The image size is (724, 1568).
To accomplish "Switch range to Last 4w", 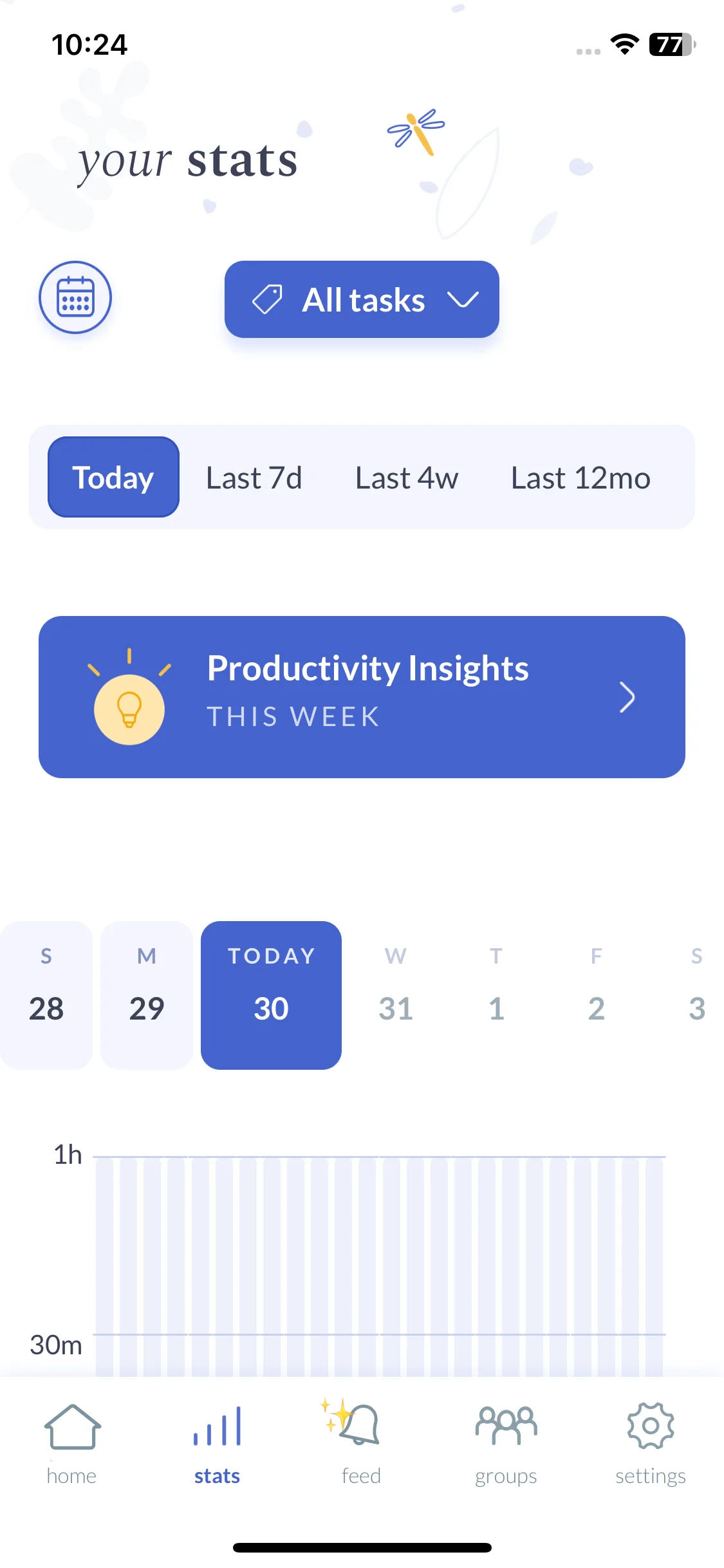I will tap(407, 478).
